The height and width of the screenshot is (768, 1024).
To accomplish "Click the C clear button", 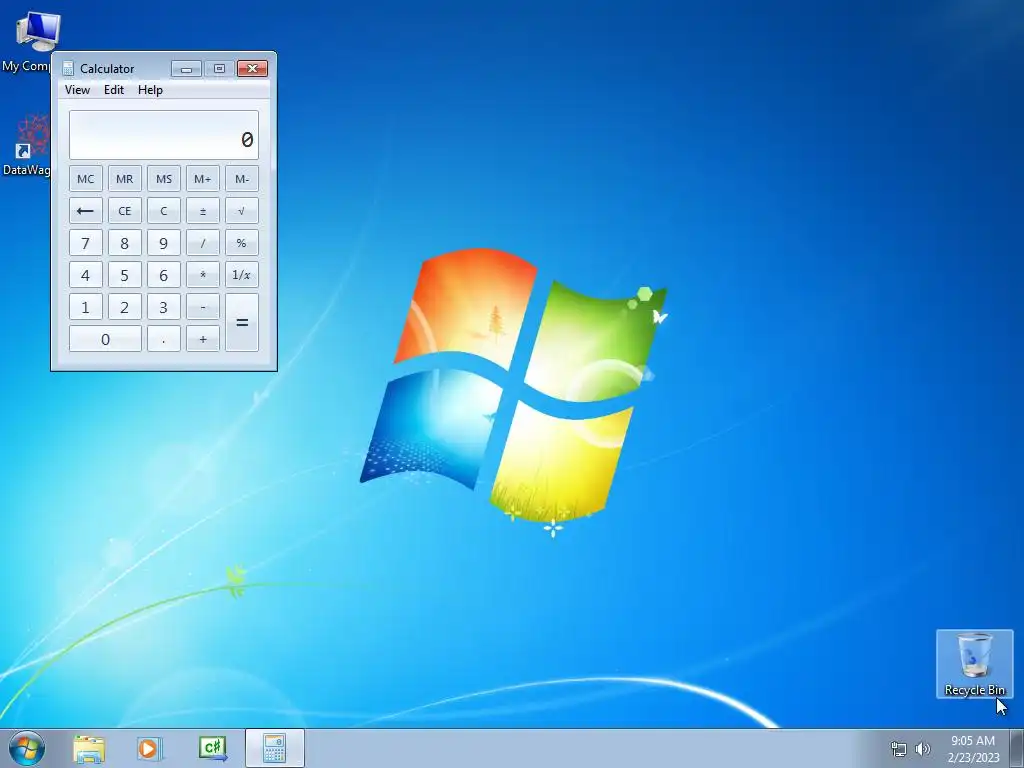I will click(x=164, y=211).
